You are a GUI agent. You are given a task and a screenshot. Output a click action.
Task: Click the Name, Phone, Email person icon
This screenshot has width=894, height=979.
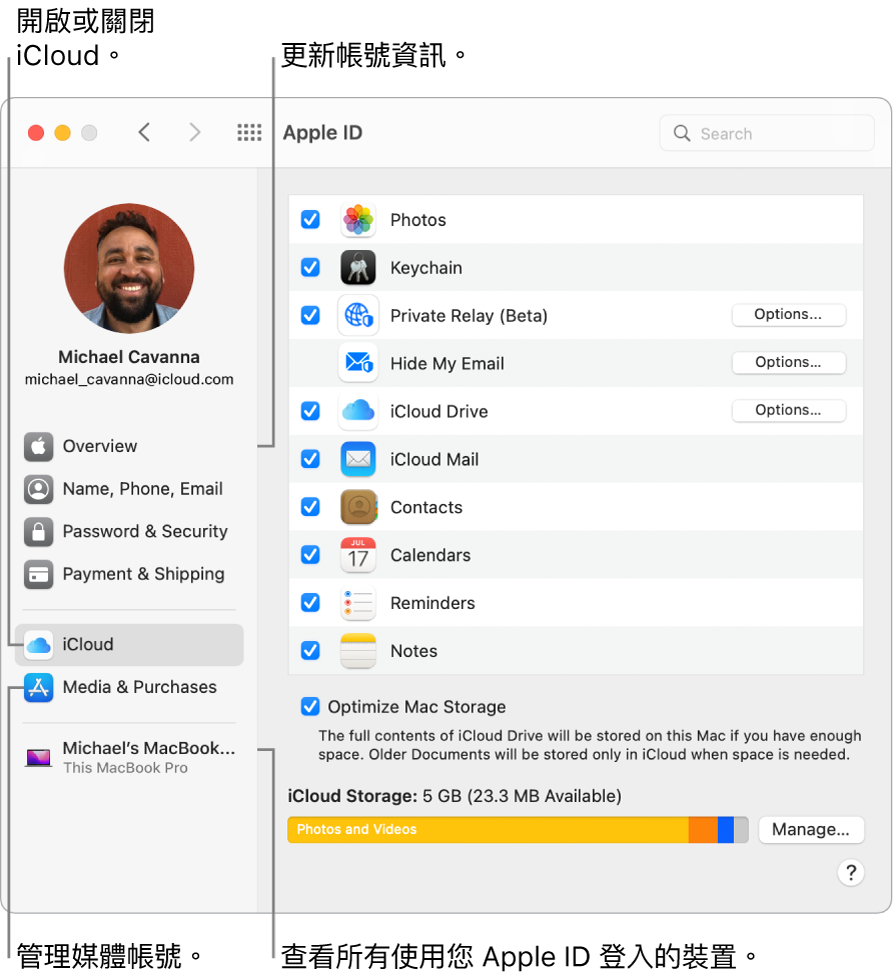click(39, 489)
